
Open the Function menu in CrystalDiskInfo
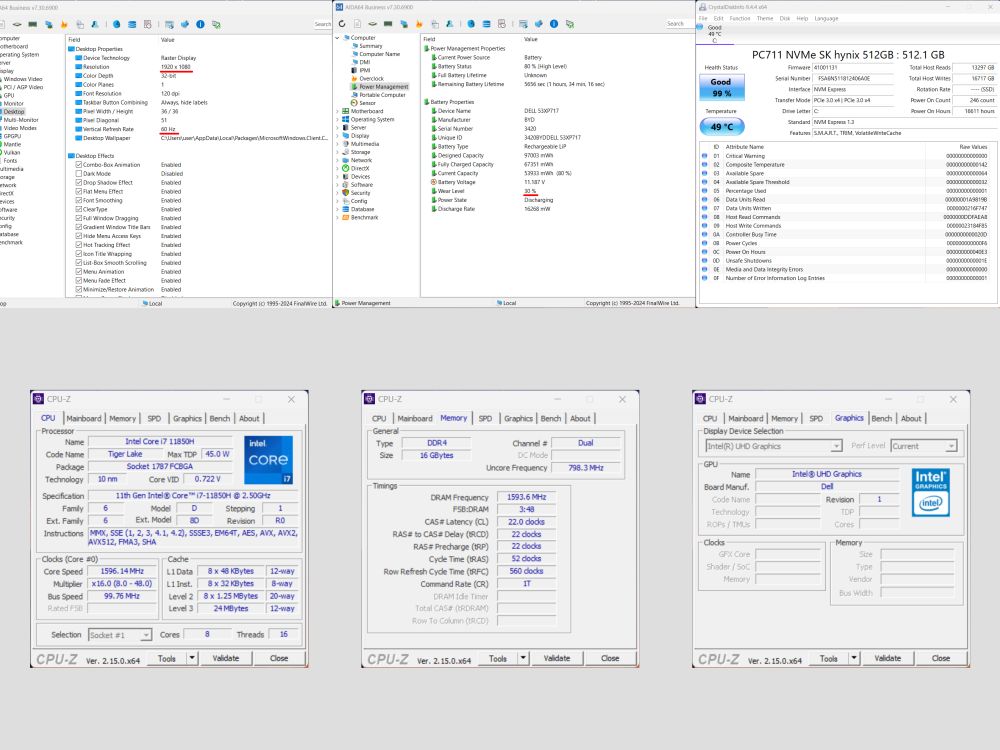(x=740, y=18)
